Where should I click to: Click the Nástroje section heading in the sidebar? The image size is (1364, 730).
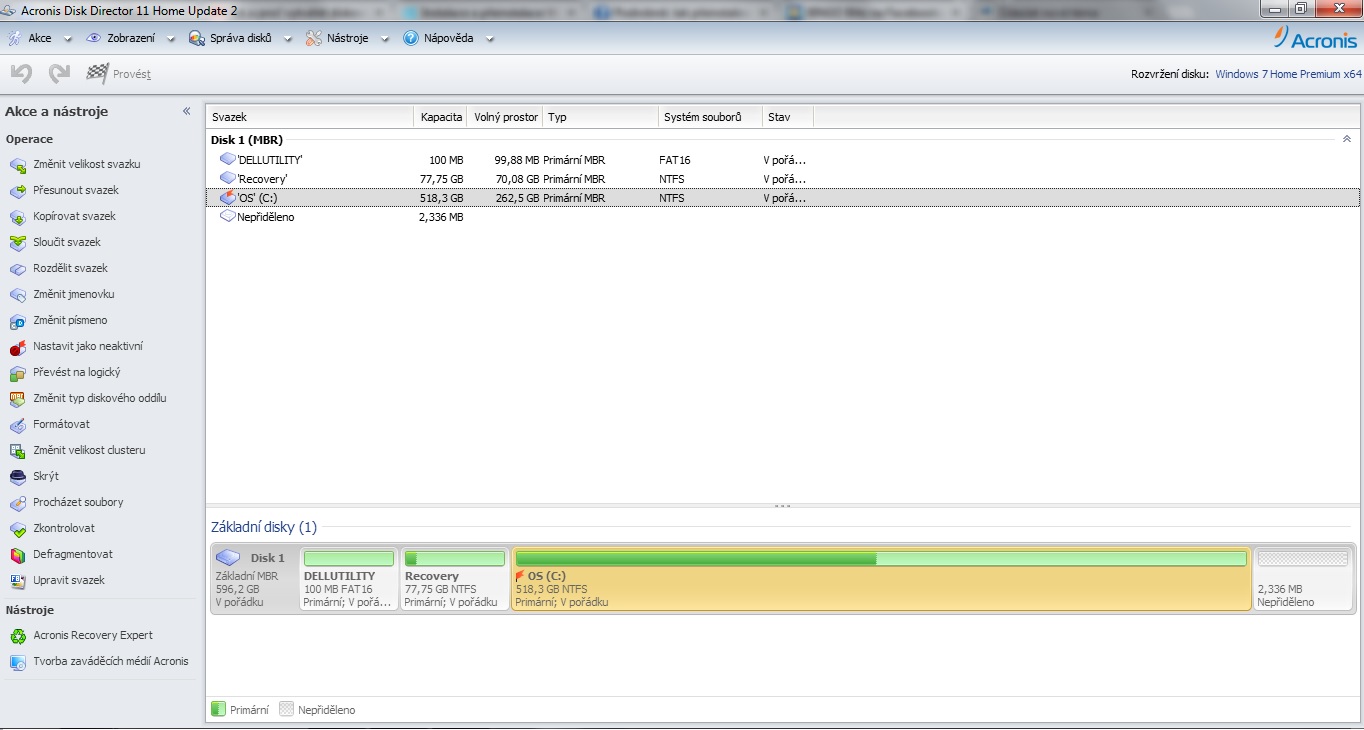[30, 610]
